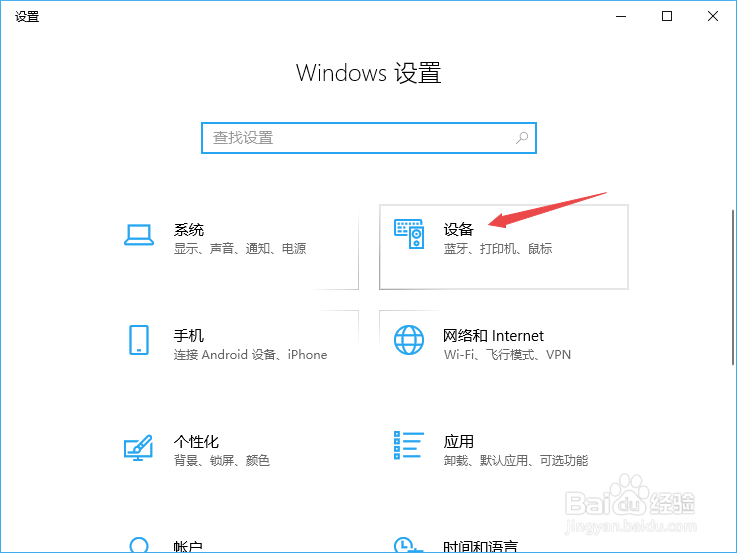Open the 手机 settings category
Viewport: 737px width, 553px height.
234,352
